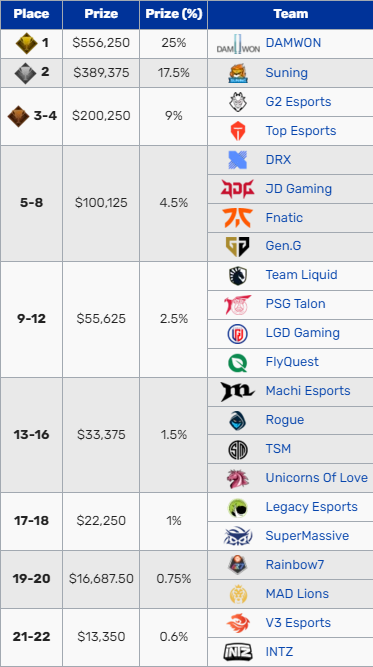Click the gold first place medal icon
373x667 pixels.
tap(26, 43)
